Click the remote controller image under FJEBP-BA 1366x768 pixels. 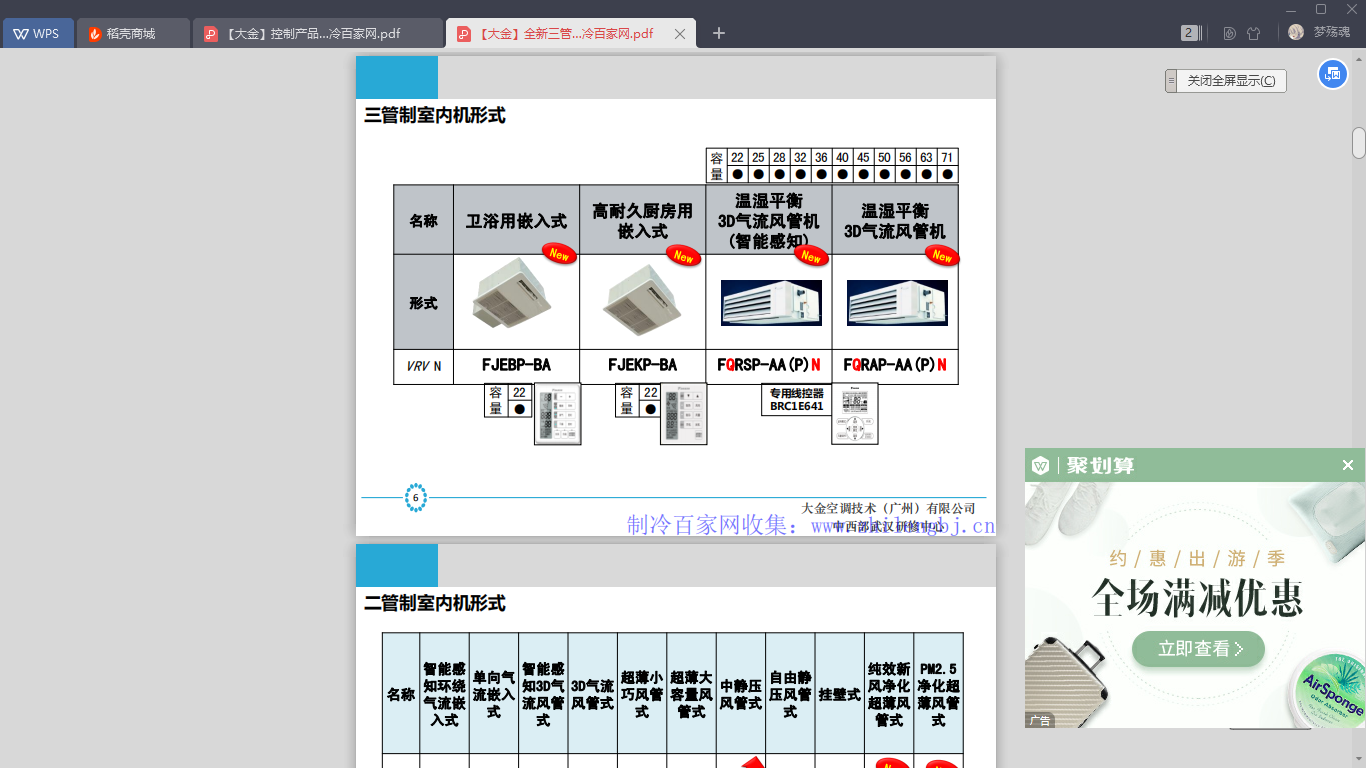coord(557,414)
